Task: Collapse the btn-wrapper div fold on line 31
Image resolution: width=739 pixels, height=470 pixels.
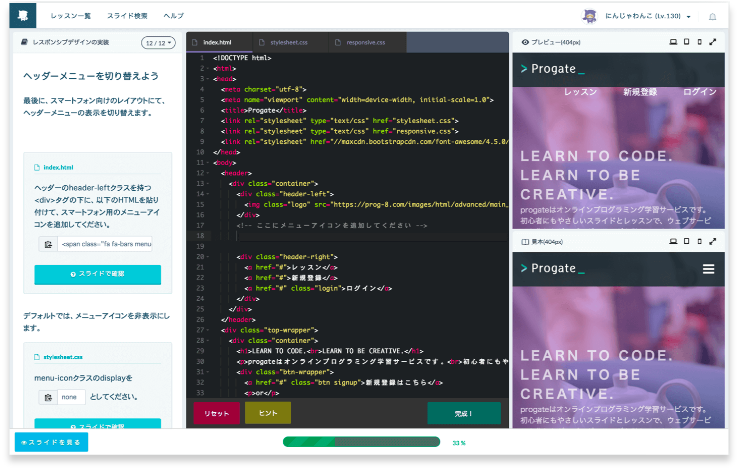Action: (208, 372)
